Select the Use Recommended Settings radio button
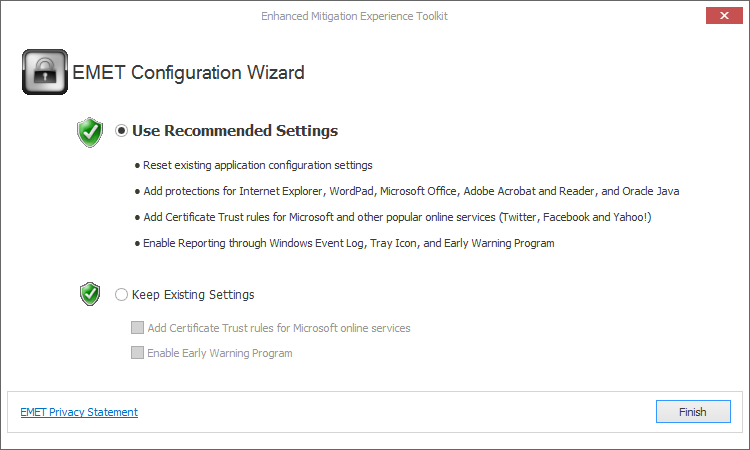750x450 pixels. pyautogui.click(x=122, y=131)
